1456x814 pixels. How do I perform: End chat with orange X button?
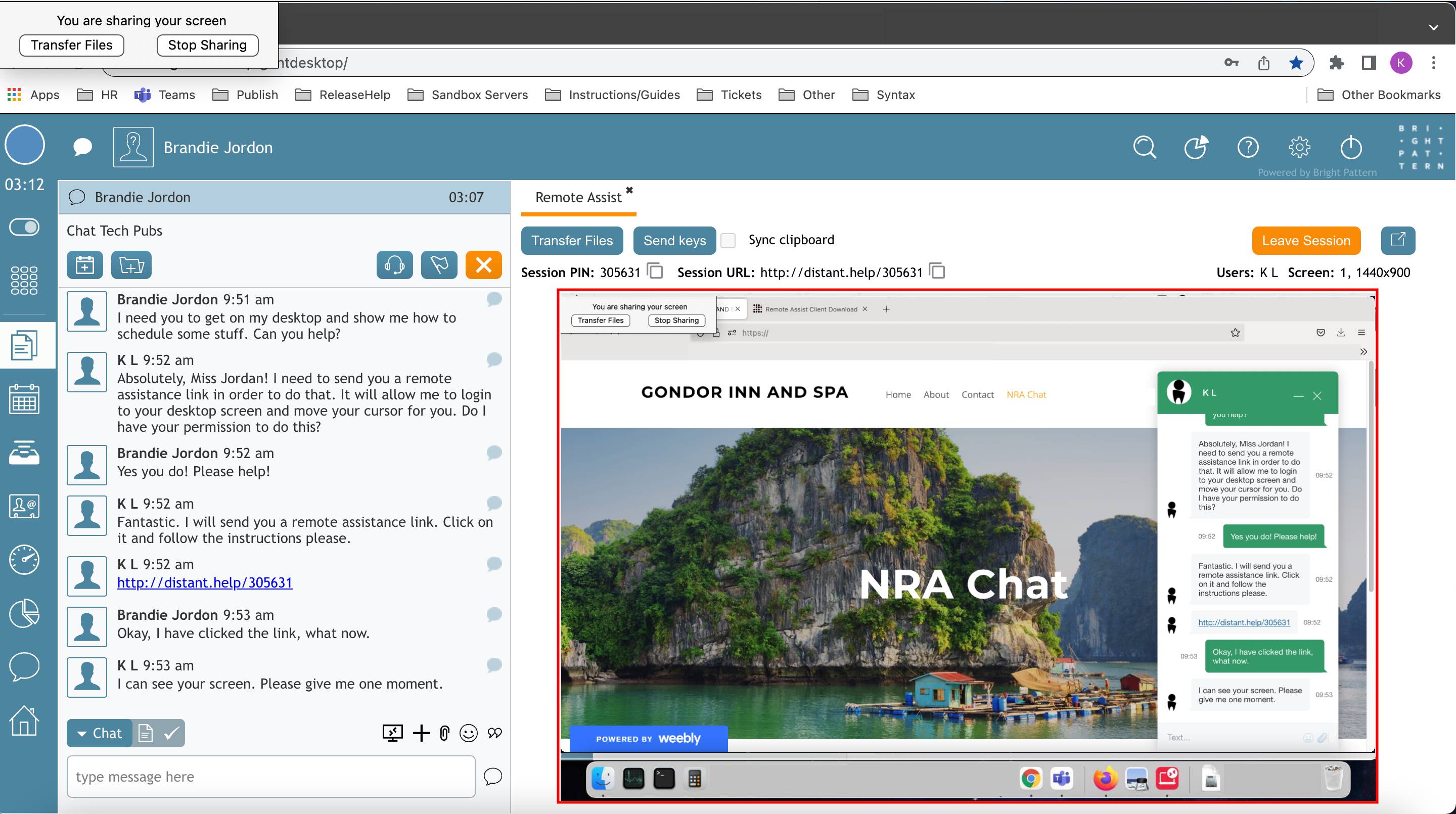484,264
